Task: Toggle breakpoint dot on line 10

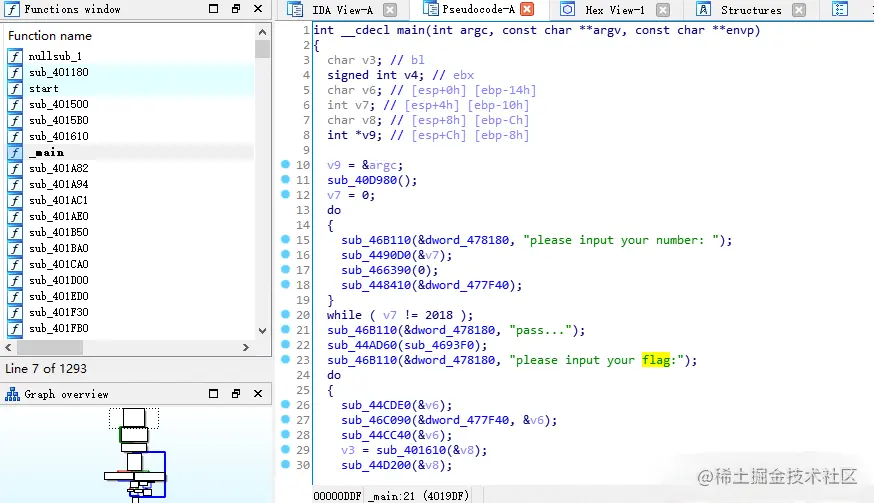Action: (x=285, y=165)
